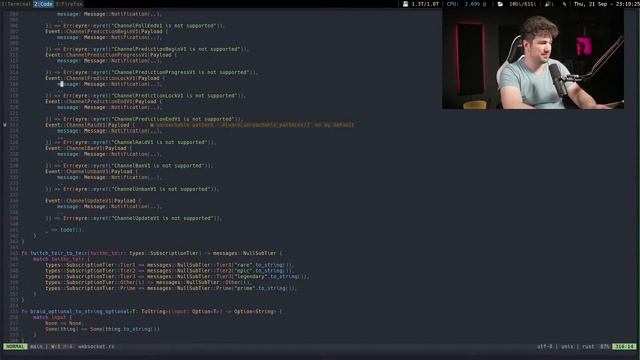Viewport: 640px width, 360px height.
Task: Click the Some(thing) => Some(thing.to_string()) line
Action: pos(102,329)
